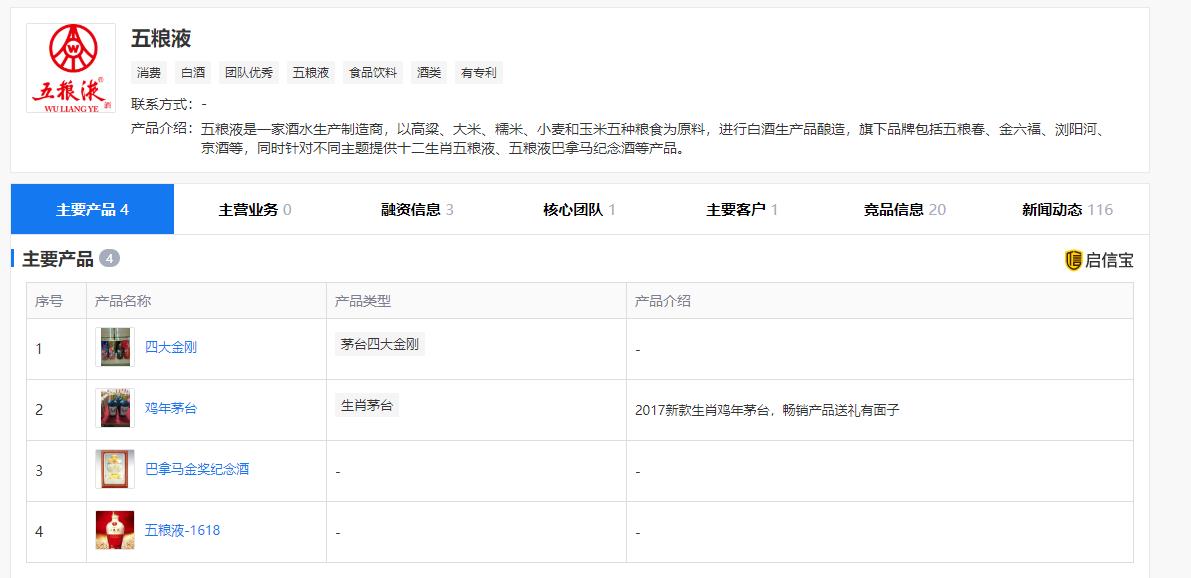Open the 四大金刚 product thumbnail
1191x578 pixels.
(x=115, y=347)
